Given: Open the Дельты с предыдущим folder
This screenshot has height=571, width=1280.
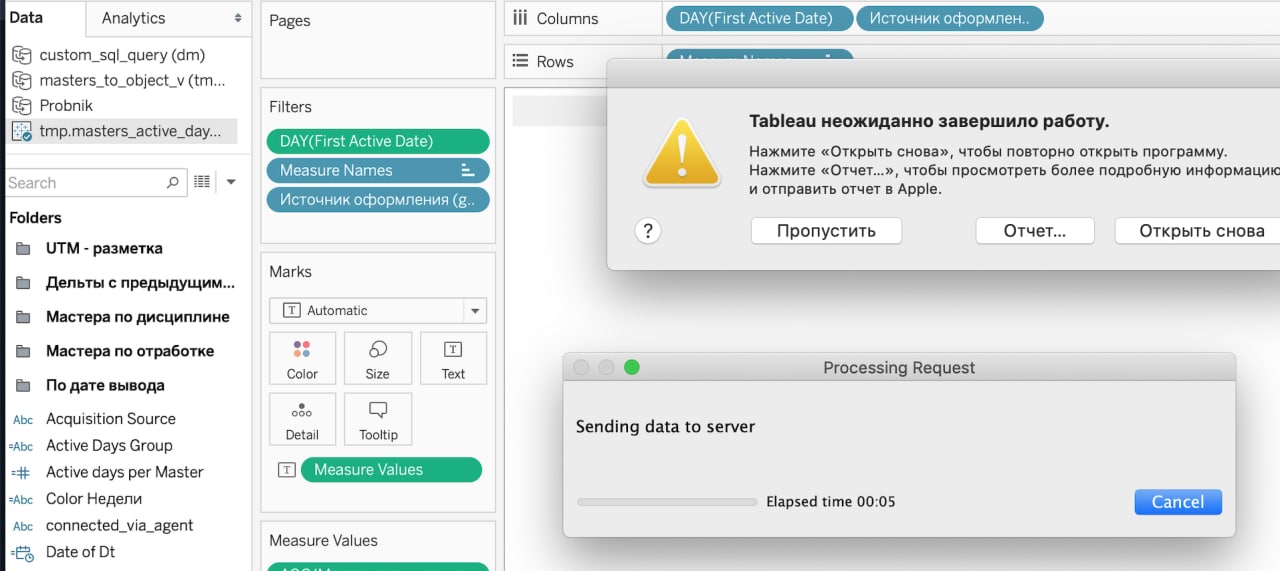Looking at the screenshot, I should 140,283.
